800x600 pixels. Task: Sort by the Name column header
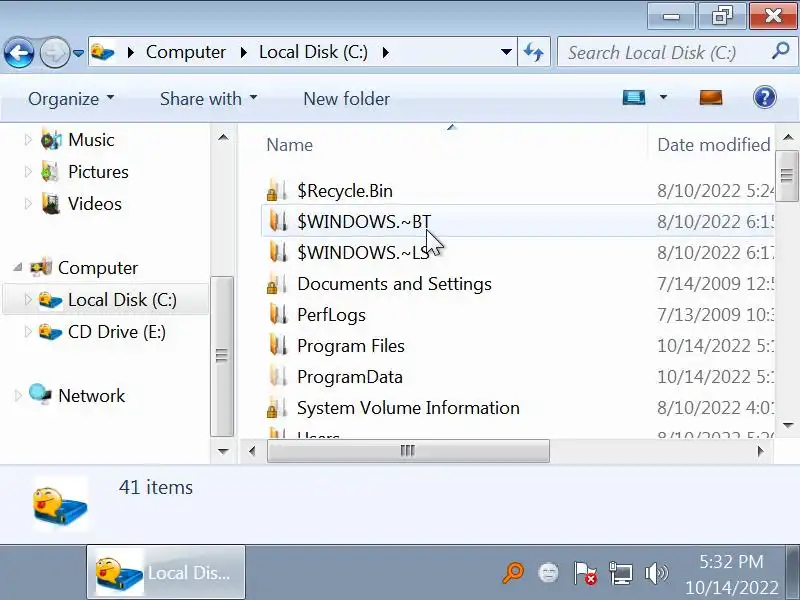coord(289,145)
